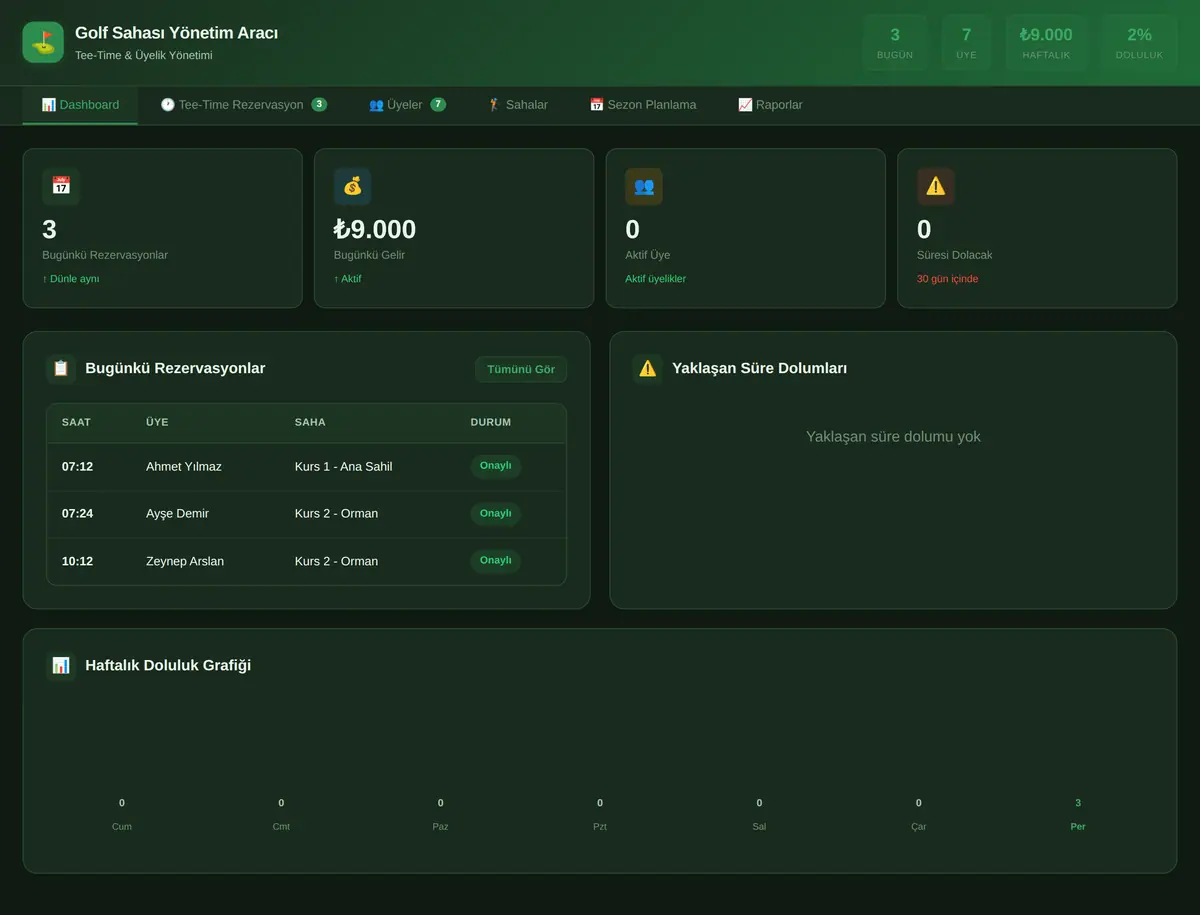Viewport: 1200px width, 915px height.
Task: Click the warning icon beside Yaklaşan Süre Dolumları
Action: [648, 368]
